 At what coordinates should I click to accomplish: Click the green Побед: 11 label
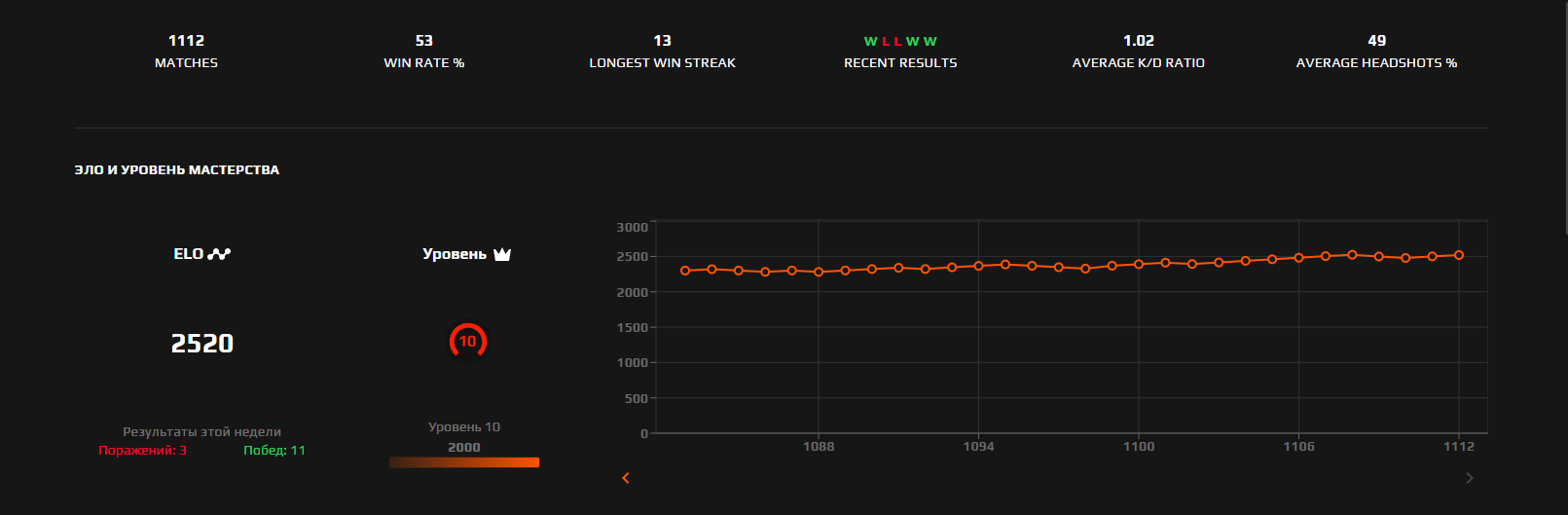(x=274, y=451)
